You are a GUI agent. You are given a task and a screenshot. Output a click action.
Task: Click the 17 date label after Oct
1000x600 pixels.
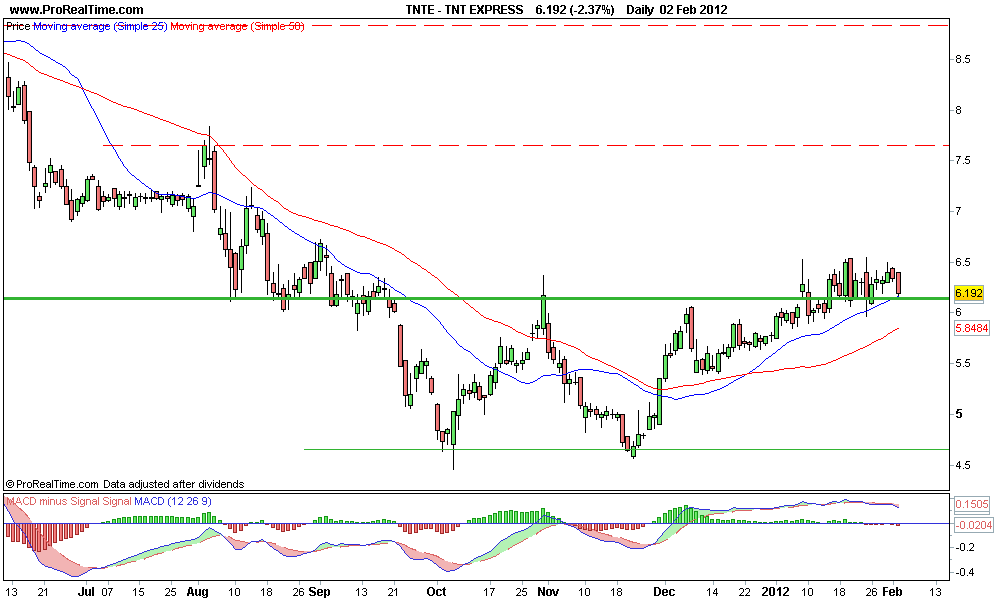click(x=489, y=591)
